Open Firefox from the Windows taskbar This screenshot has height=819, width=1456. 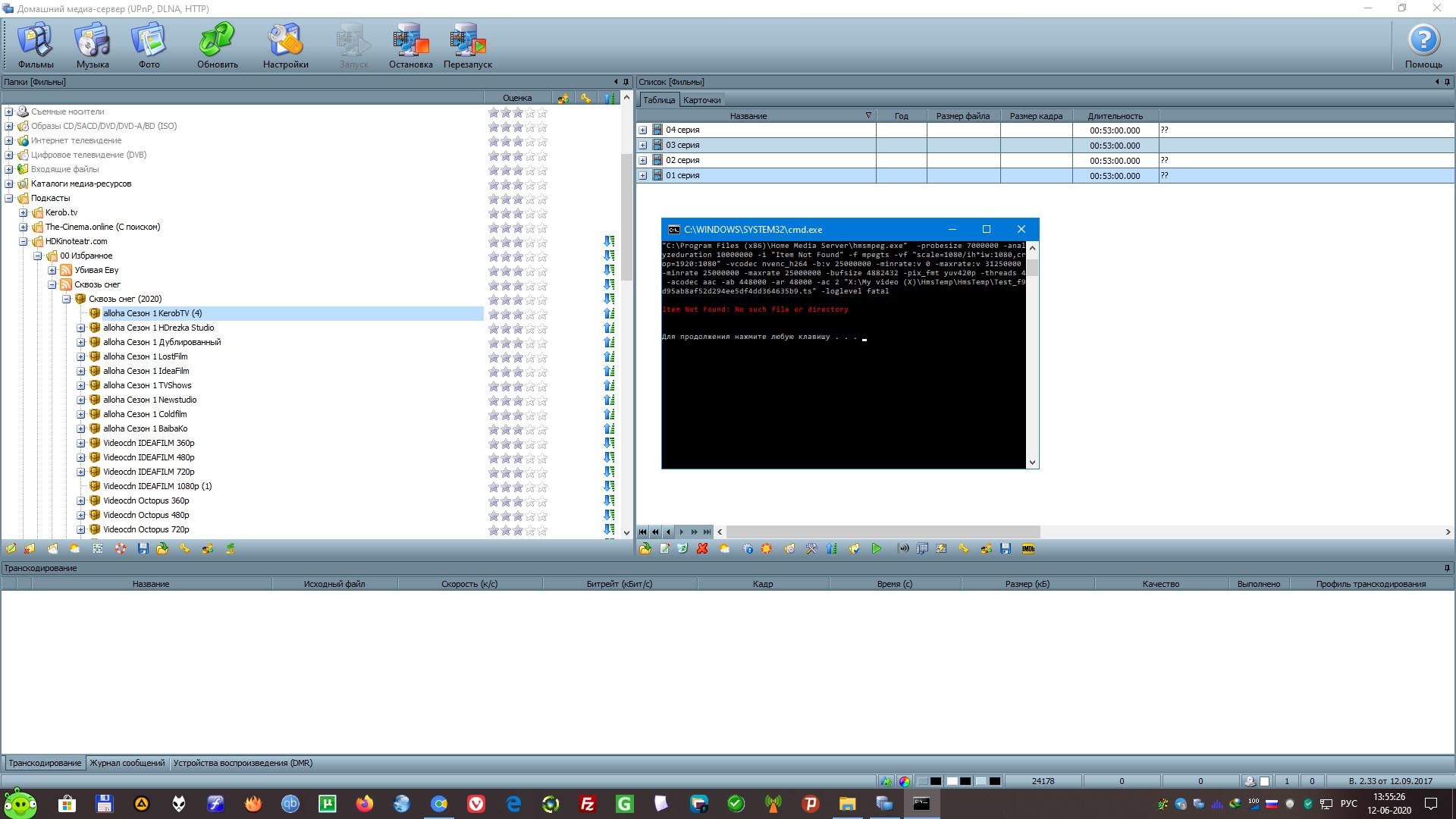[x=365, y=804]
